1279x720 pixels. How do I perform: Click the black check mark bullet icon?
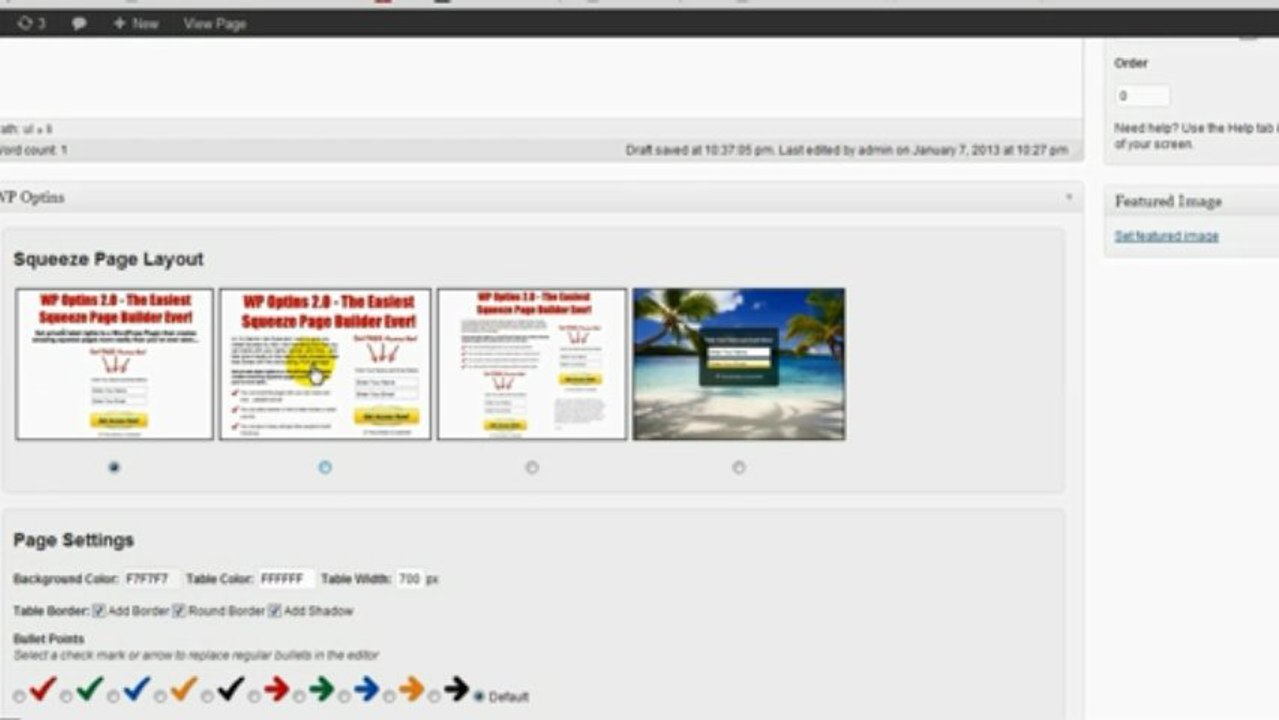230,689
